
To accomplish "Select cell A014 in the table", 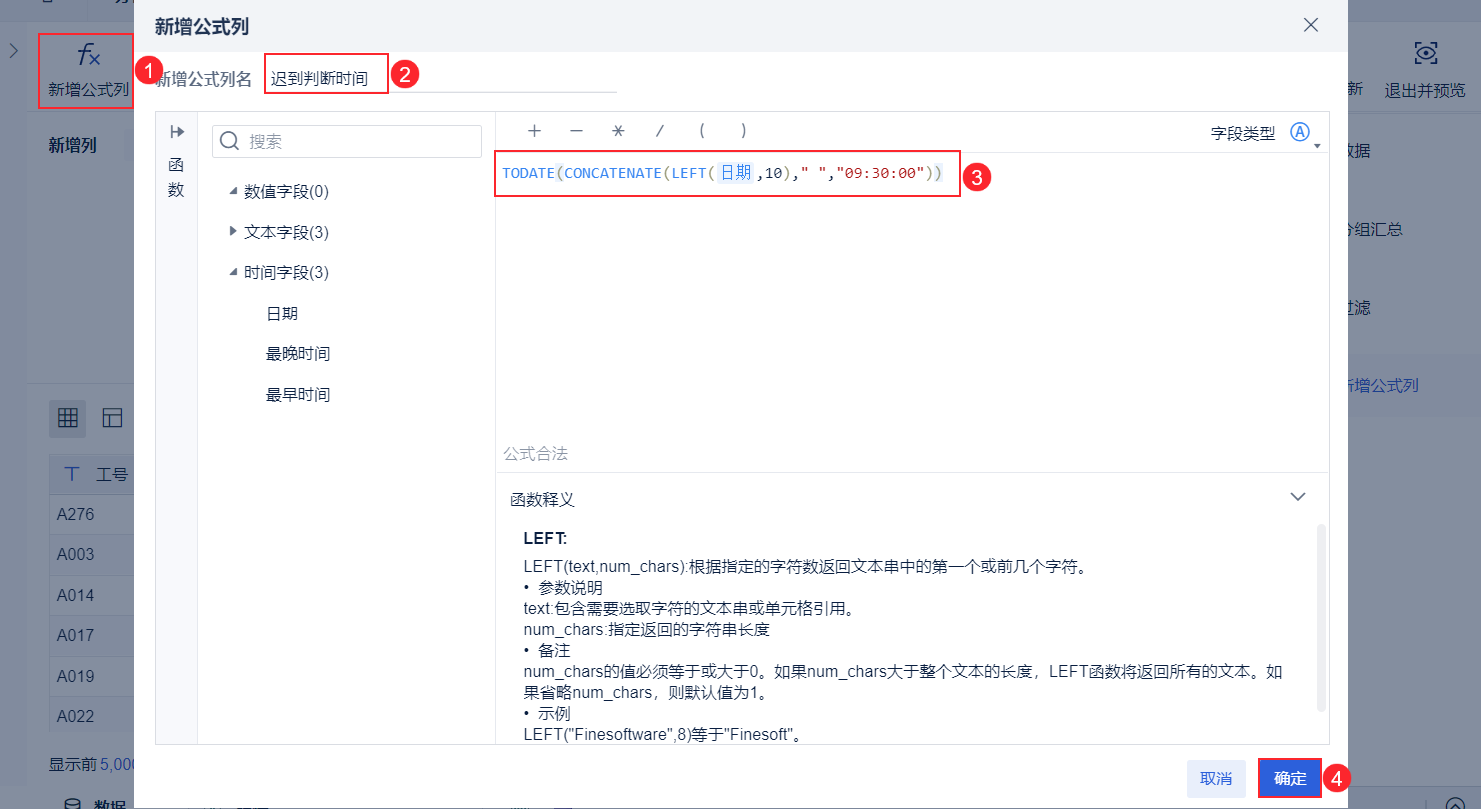I will (x=92, y=595).
